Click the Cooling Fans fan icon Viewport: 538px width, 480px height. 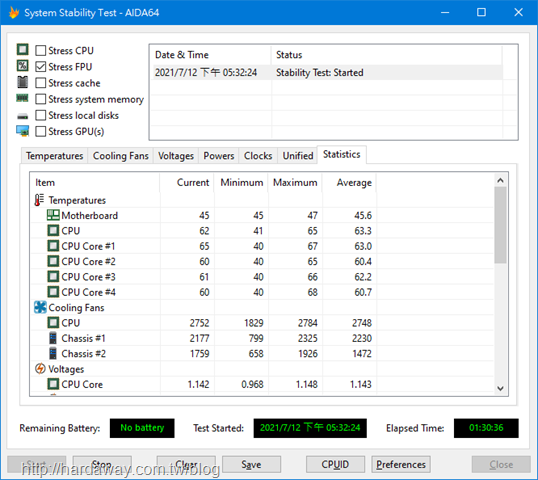click(x=40, y=307)
